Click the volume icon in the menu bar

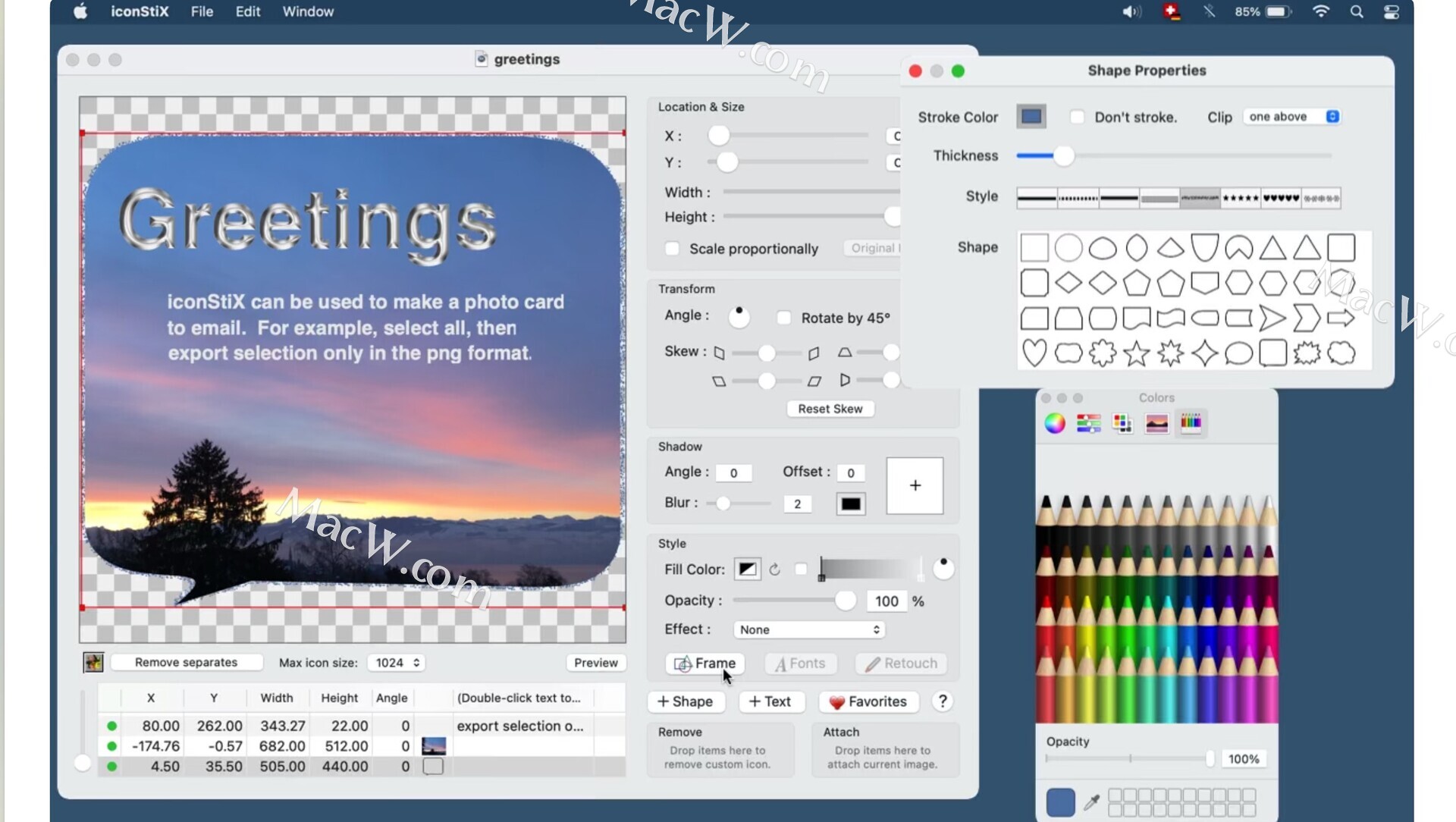(x=1131, y=11)
